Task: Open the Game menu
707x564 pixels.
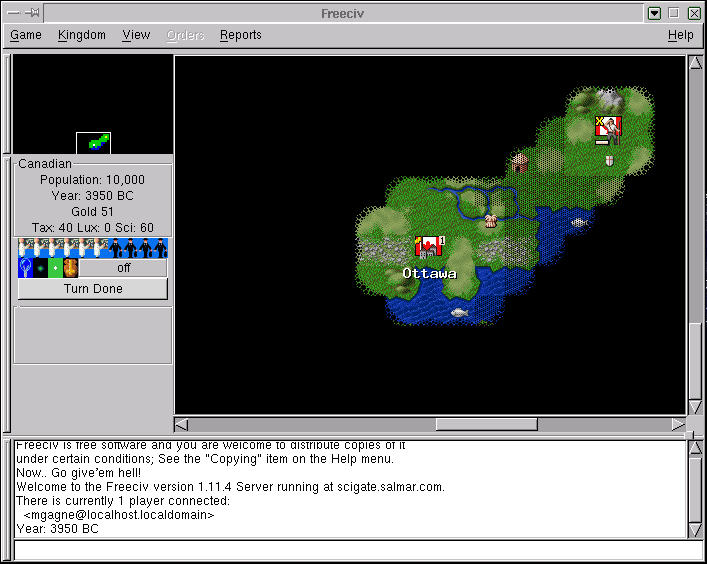Action: tap(26, 35)
